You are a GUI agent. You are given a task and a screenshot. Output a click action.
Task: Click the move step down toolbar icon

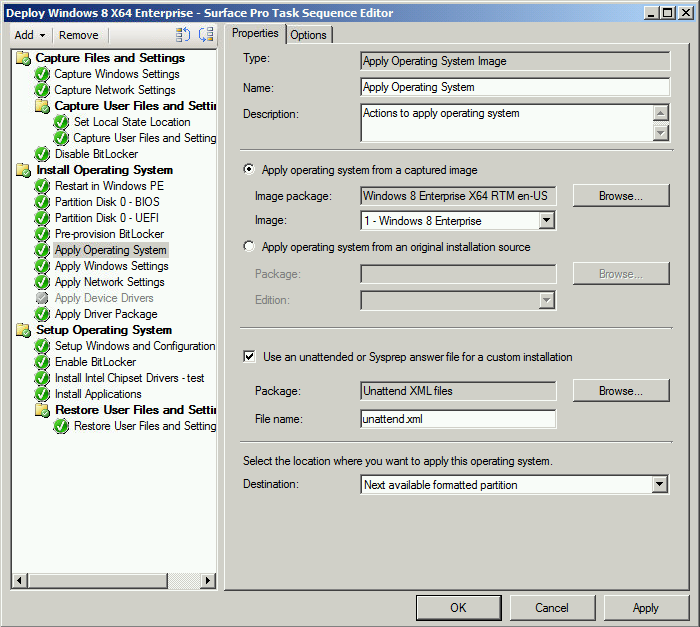pyautogui.click(x=206, y=34)
